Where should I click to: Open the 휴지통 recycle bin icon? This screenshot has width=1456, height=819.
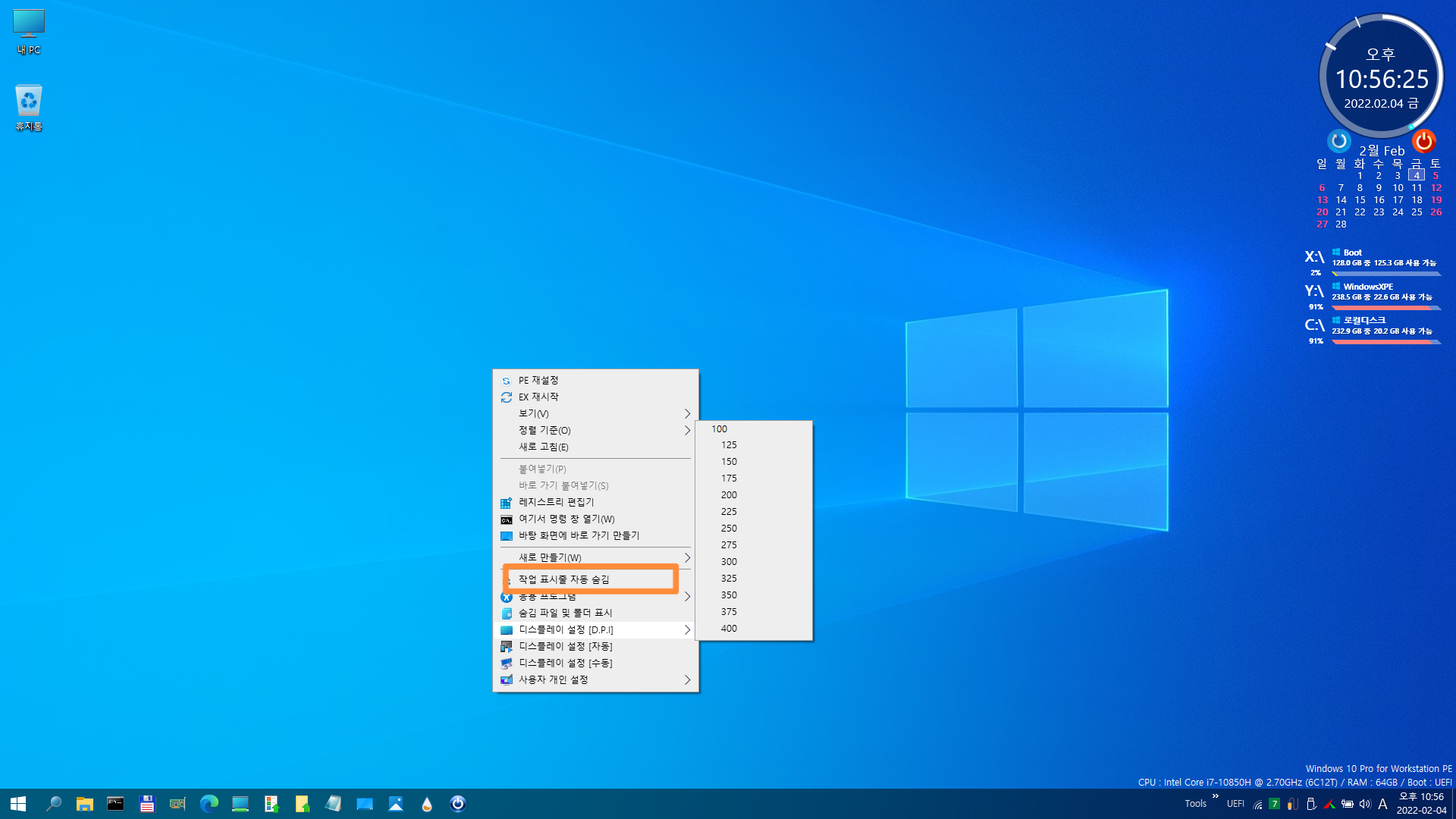point(29,108)
